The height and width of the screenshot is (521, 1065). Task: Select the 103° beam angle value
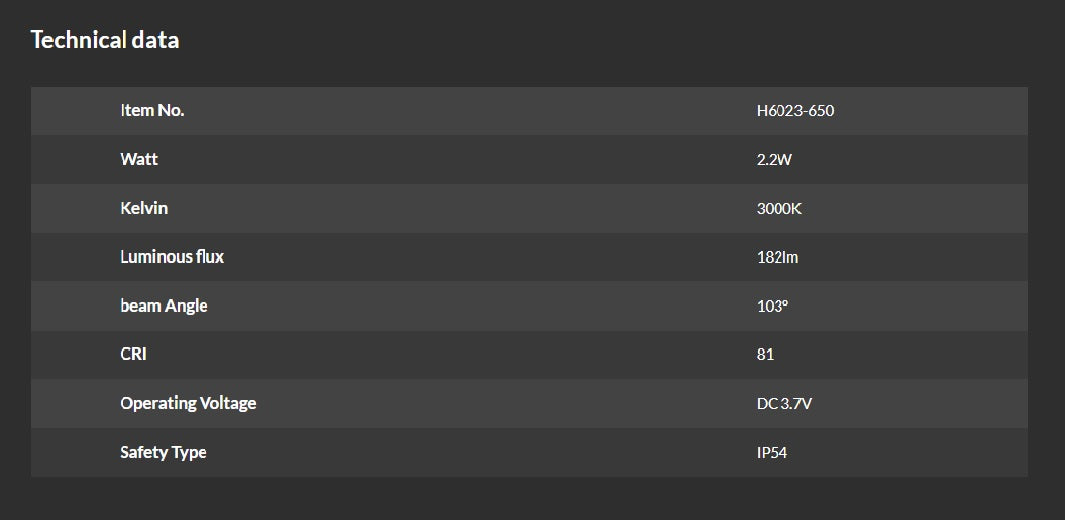click(x=772, y=306)
